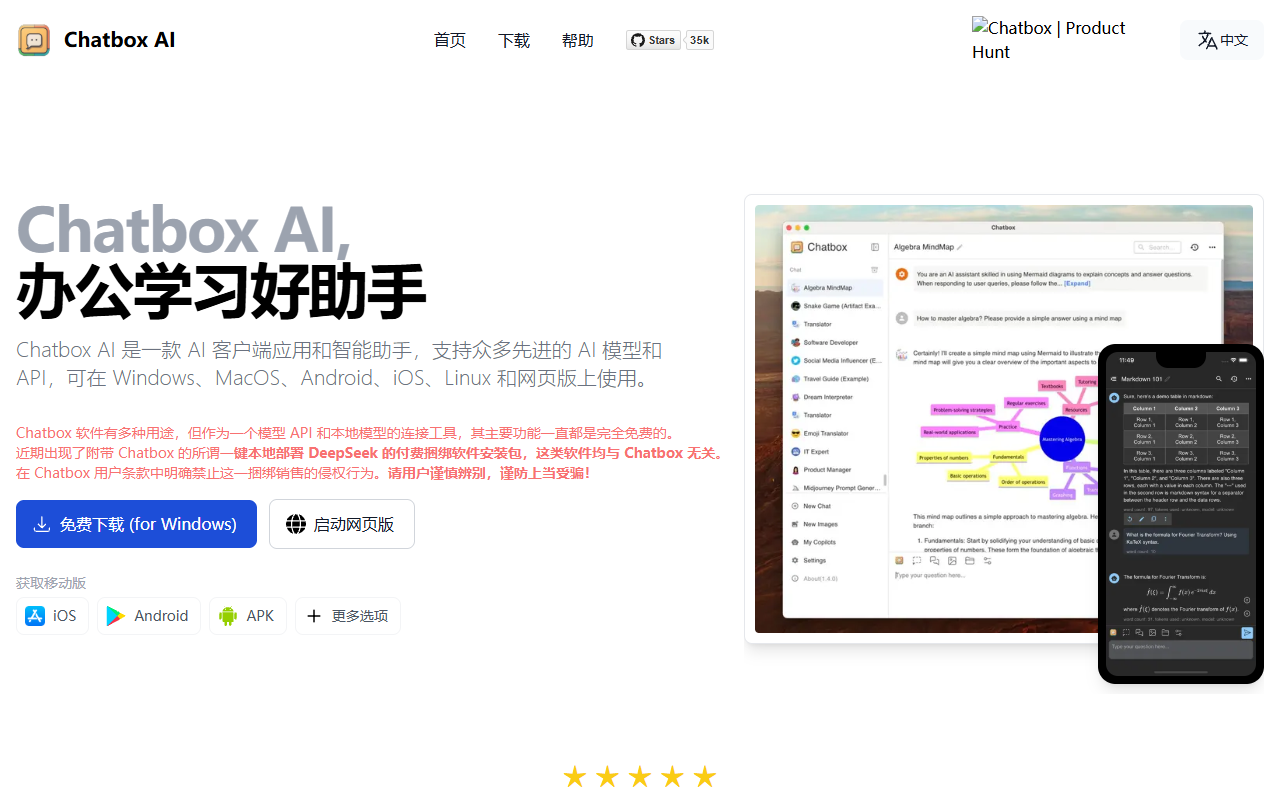This screenshot has width=1280, height=800.
Task: Click the 获取移动版 label
Action: pos(51,583)
